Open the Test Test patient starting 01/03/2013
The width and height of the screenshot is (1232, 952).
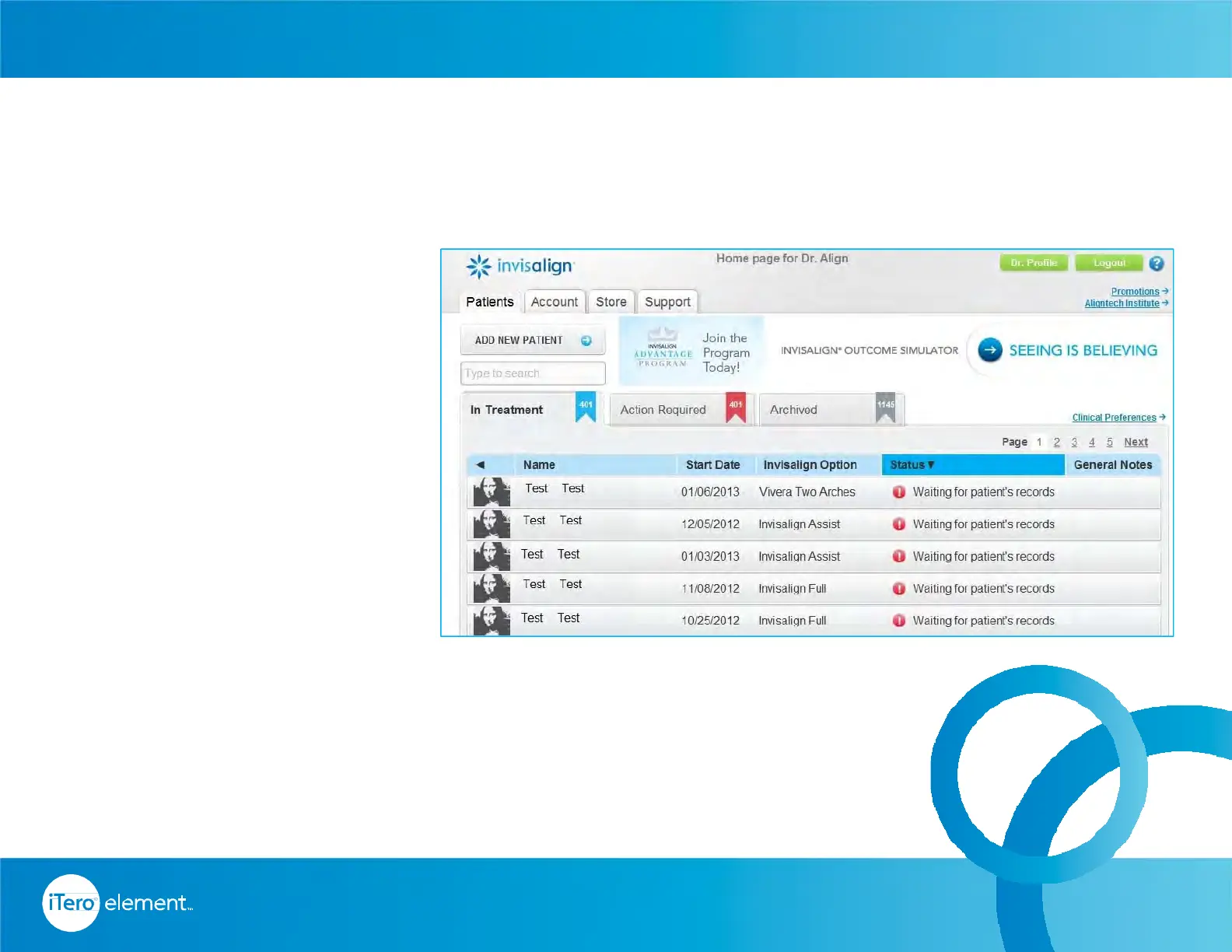coord(550,555)
